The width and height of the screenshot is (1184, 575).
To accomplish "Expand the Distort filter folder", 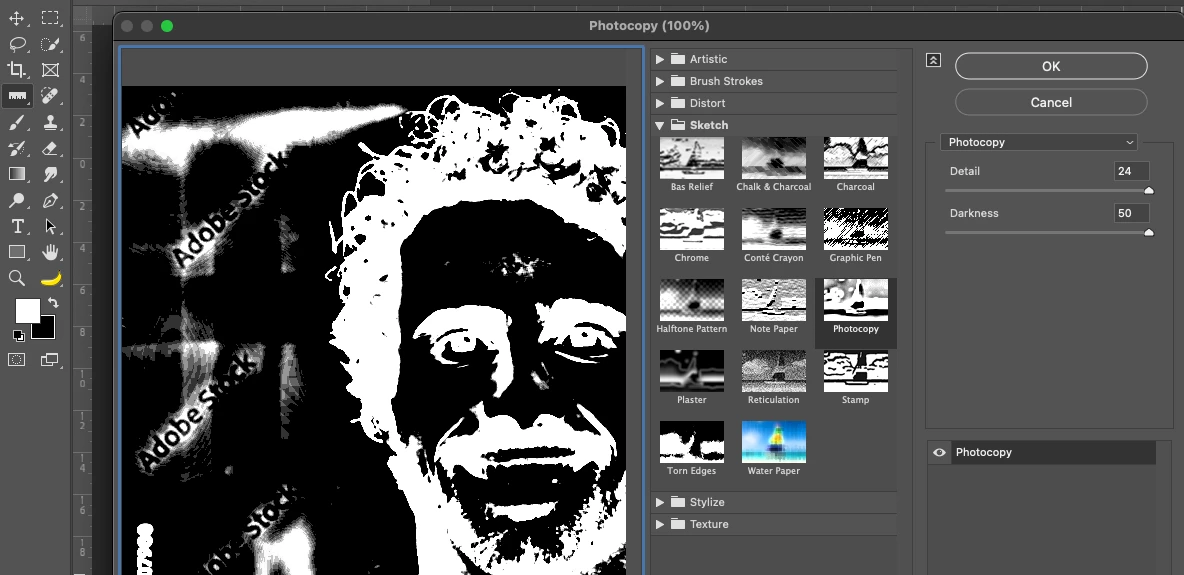I will click(x=660, y=103).
